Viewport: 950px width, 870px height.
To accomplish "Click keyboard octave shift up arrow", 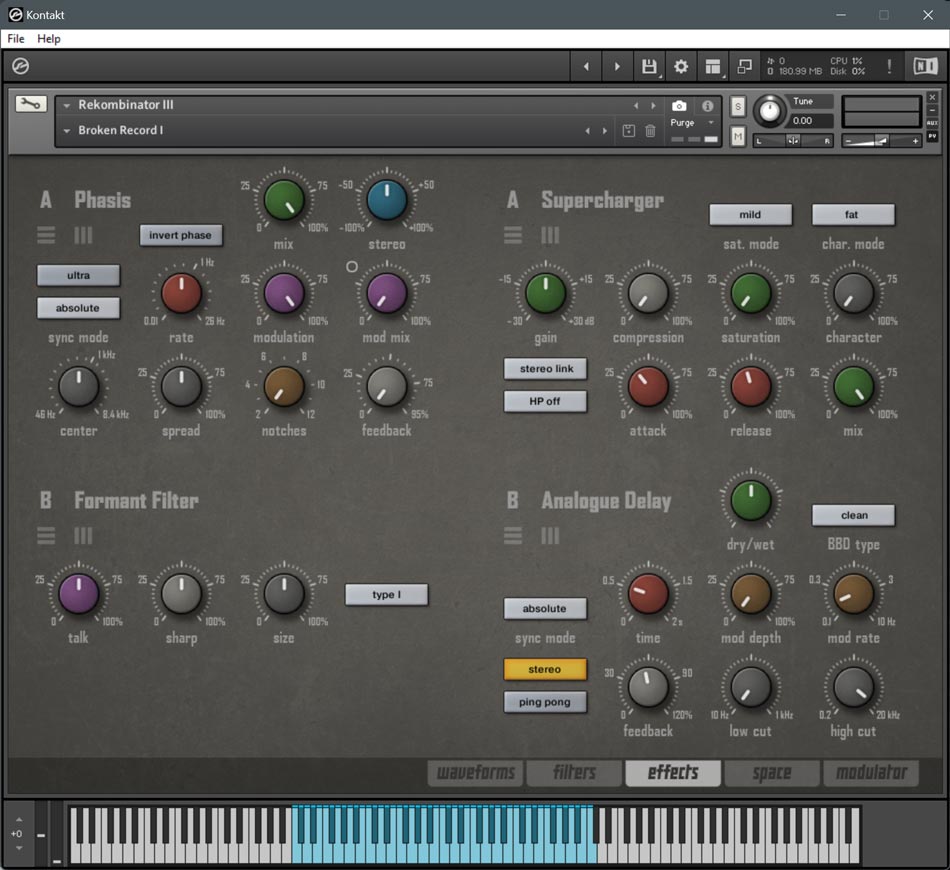I will [x=19, y=820].
